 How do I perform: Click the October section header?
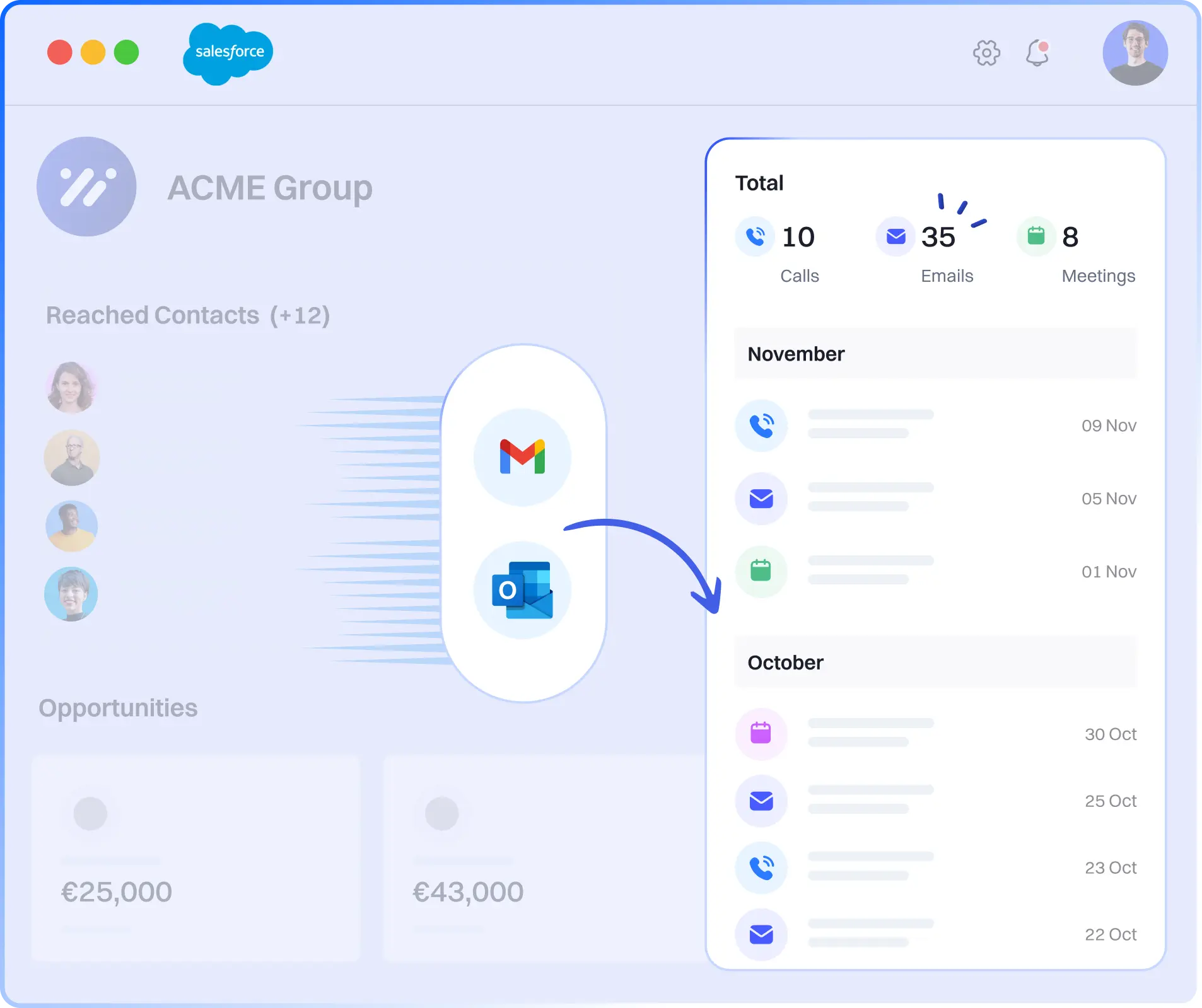(x=936, y=663)
